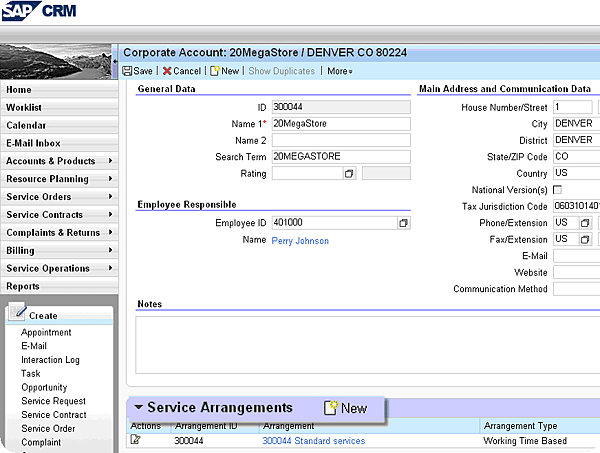Expand Service Orders submenu arrow
600x453 pixels.
pyautogui.click(x=110, y=197)
